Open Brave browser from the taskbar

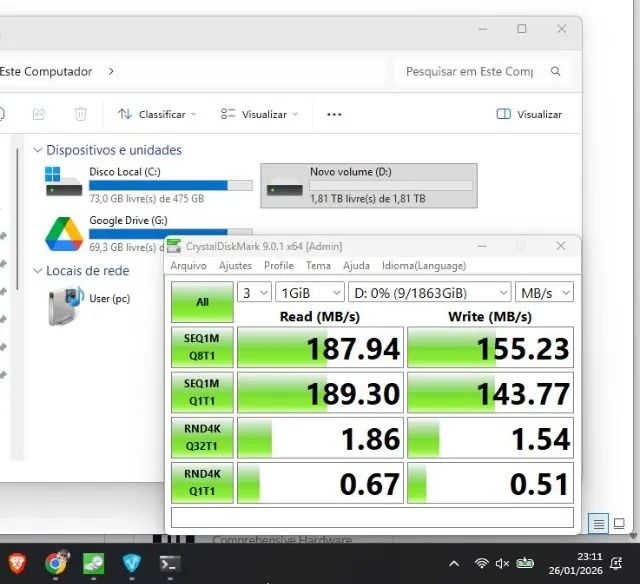(18, 563)
